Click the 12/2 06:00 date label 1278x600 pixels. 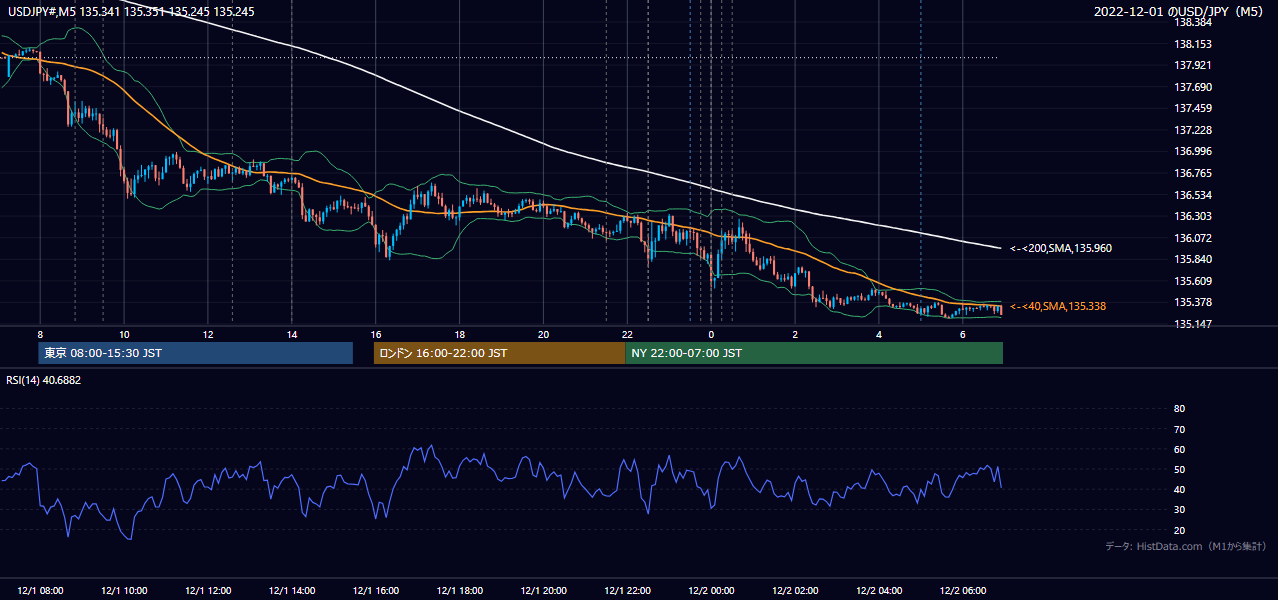coord(962,591)
